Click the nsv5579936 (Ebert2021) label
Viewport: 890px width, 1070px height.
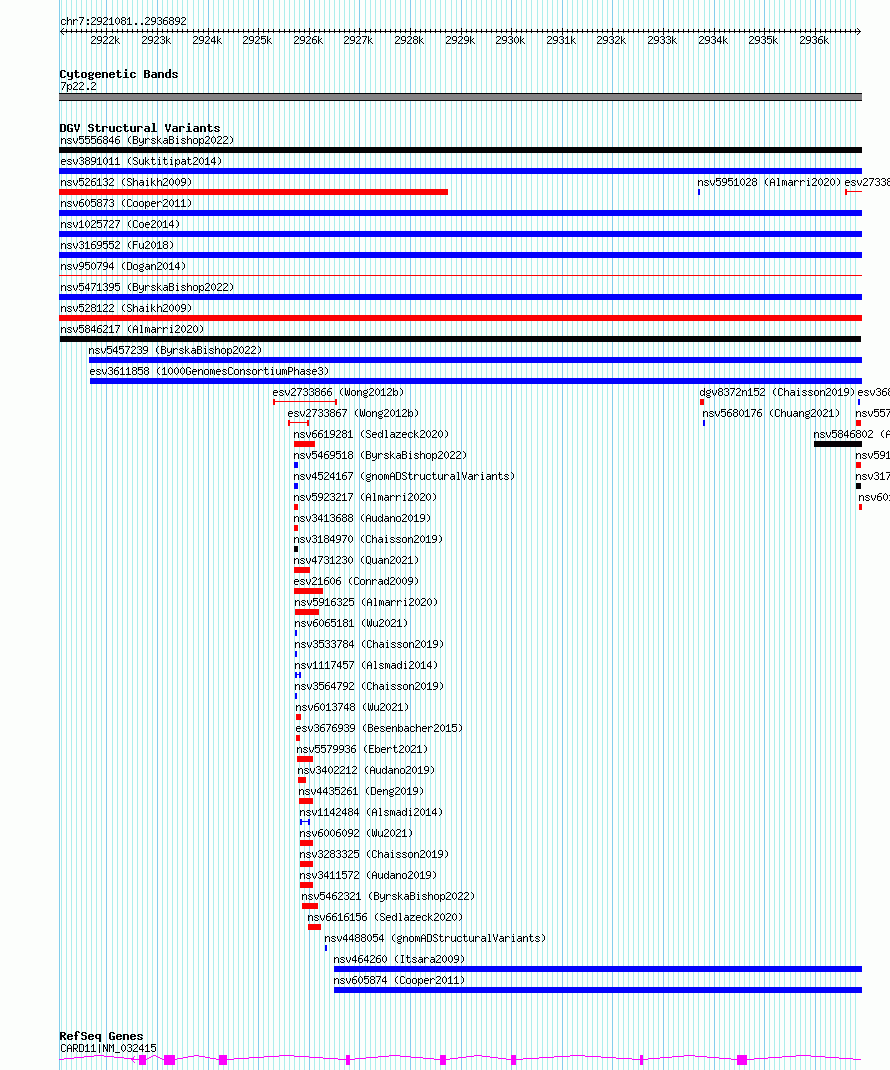point(362,749)
